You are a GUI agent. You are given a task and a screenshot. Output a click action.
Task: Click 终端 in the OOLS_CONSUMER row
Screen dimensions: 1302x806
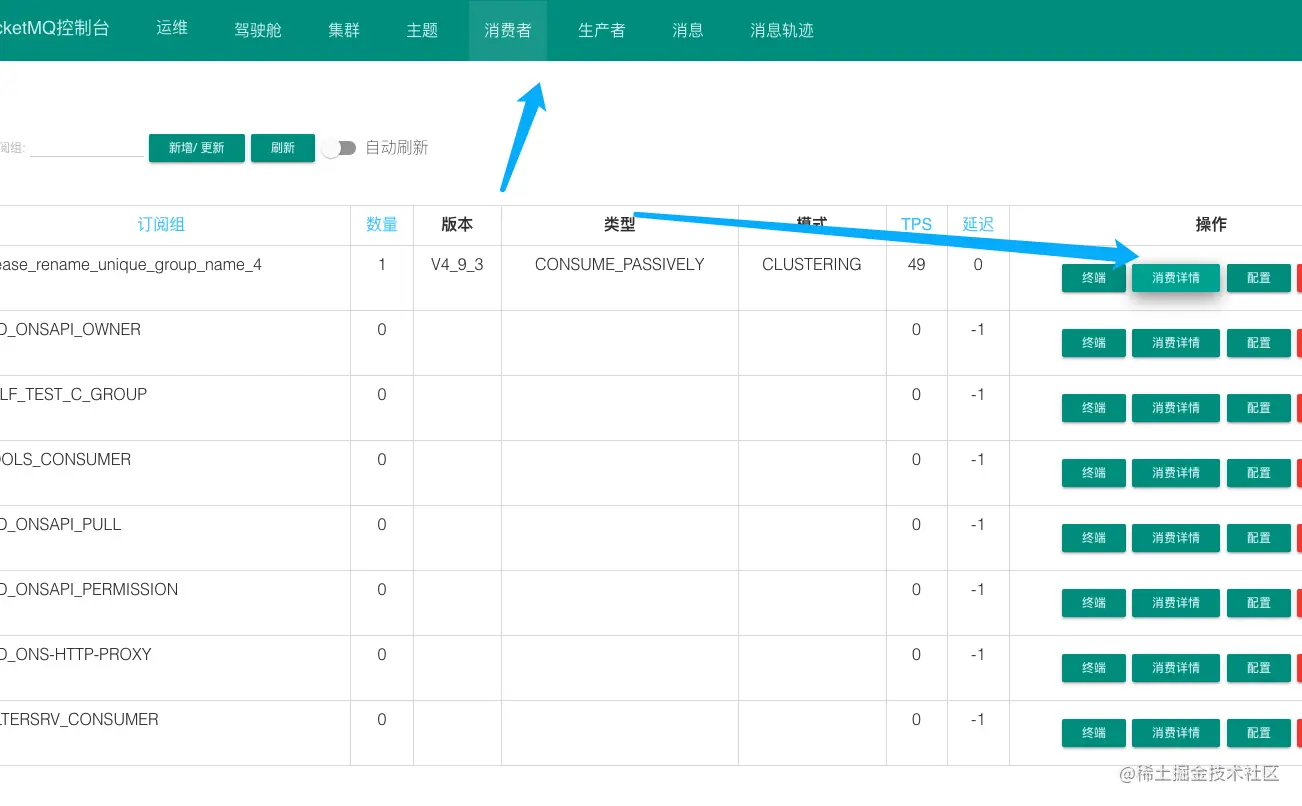tap(1094, 473)
